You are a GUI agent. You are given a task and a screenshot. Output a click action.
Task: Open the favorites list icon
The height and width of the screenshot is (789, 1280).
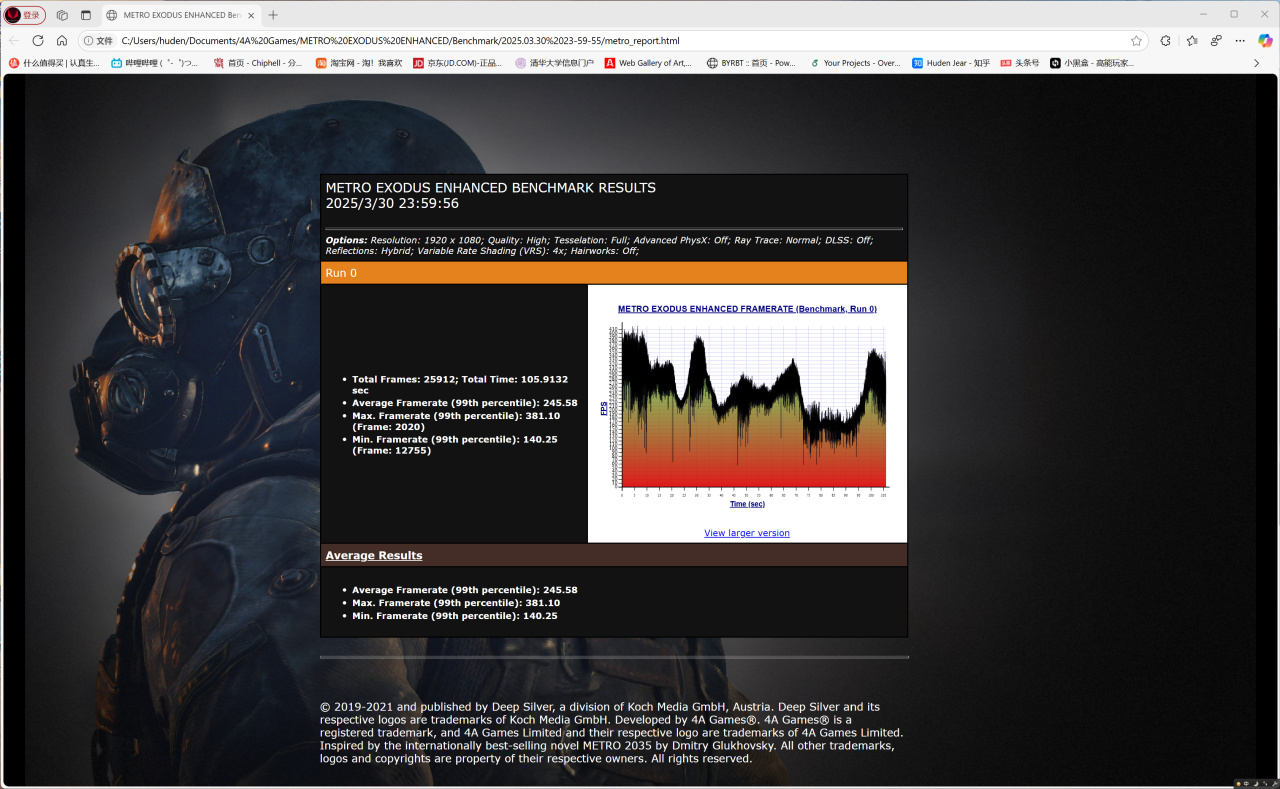pos(1191,41)
